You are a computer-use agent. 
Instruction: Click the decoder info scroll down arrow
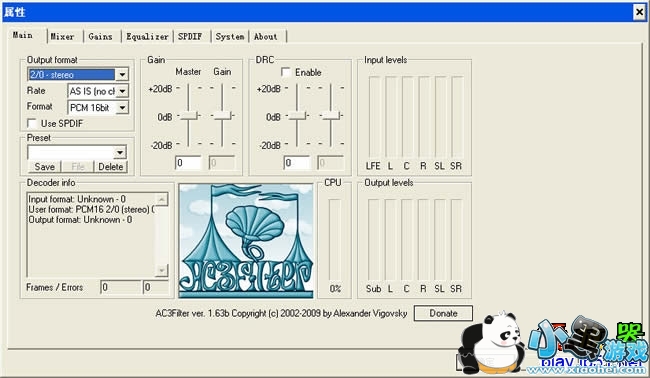tap(162, 271)
